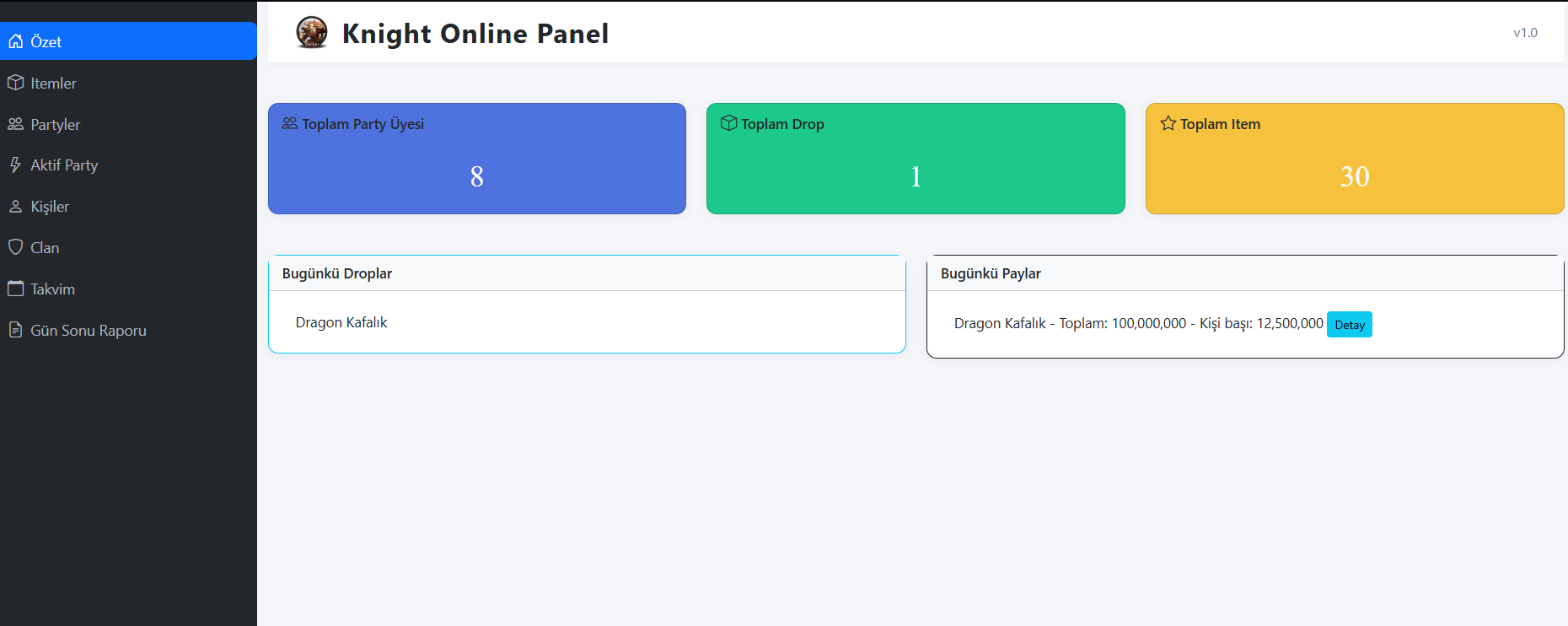Viewport: 1568px width, 626px height.
Task: Select the Takvim sidebar item
Action: (52, 289)
